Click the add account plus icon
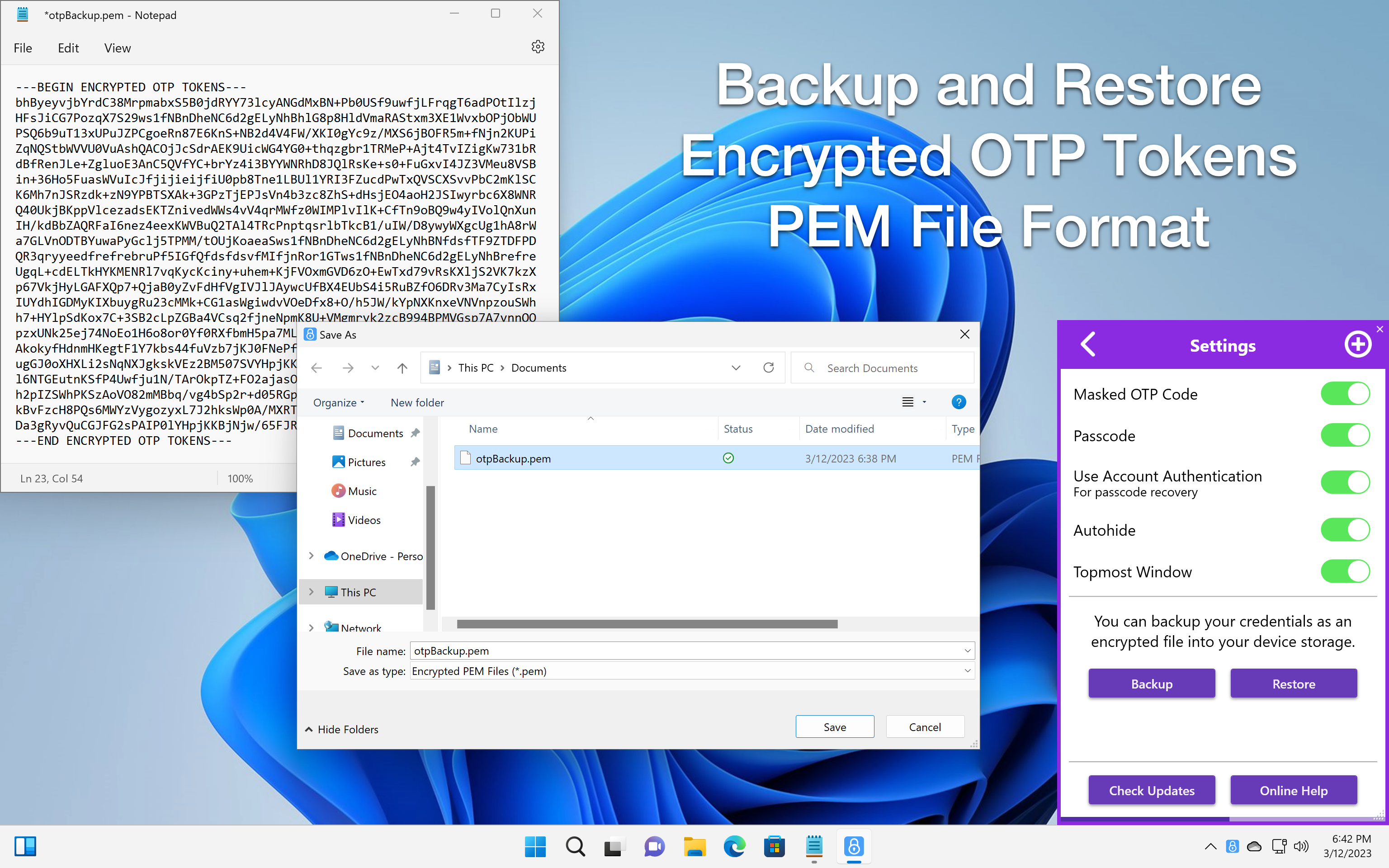 (1357, 344)
